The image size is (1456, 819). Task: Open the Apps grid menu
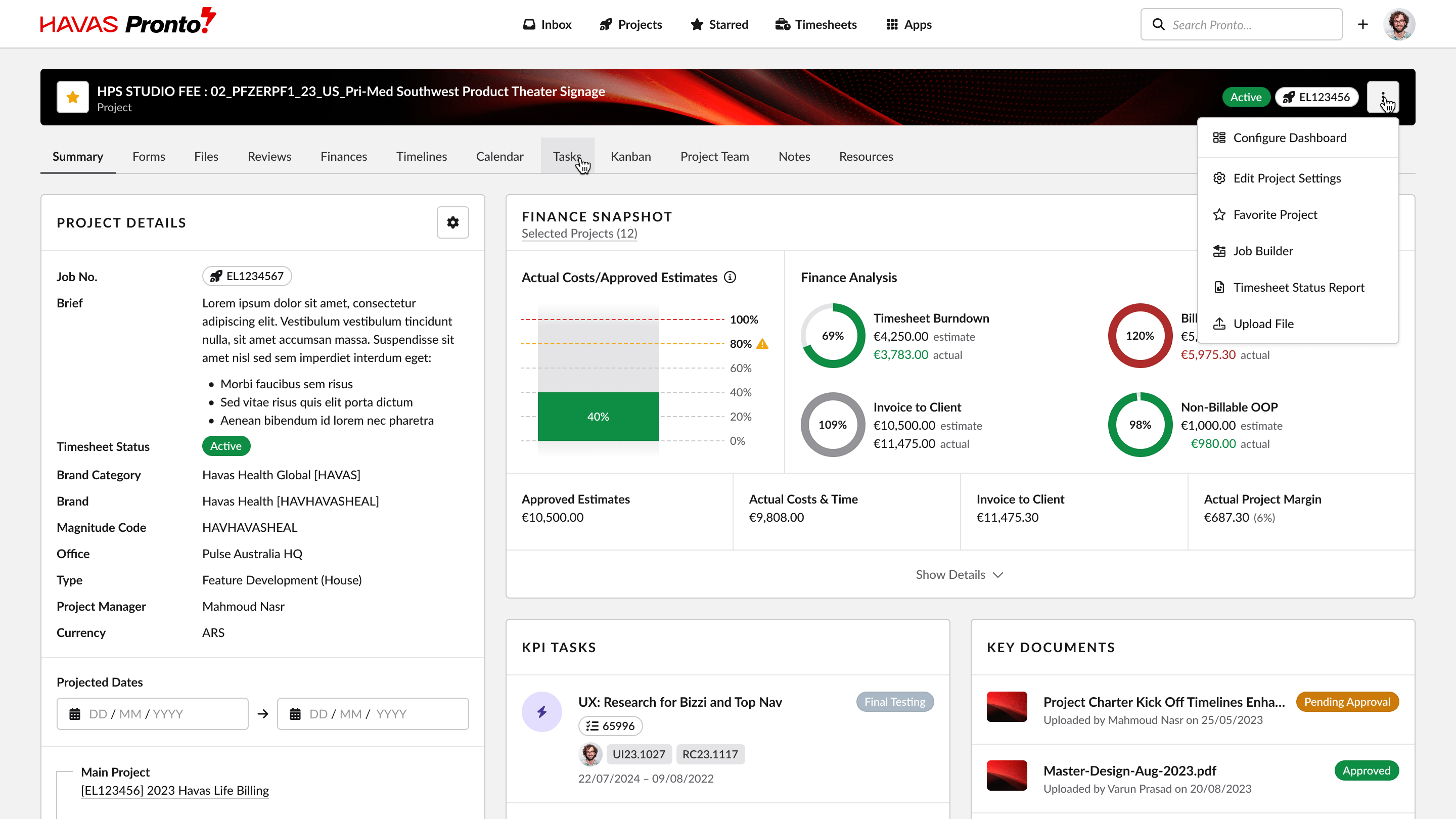click(909, 24)
